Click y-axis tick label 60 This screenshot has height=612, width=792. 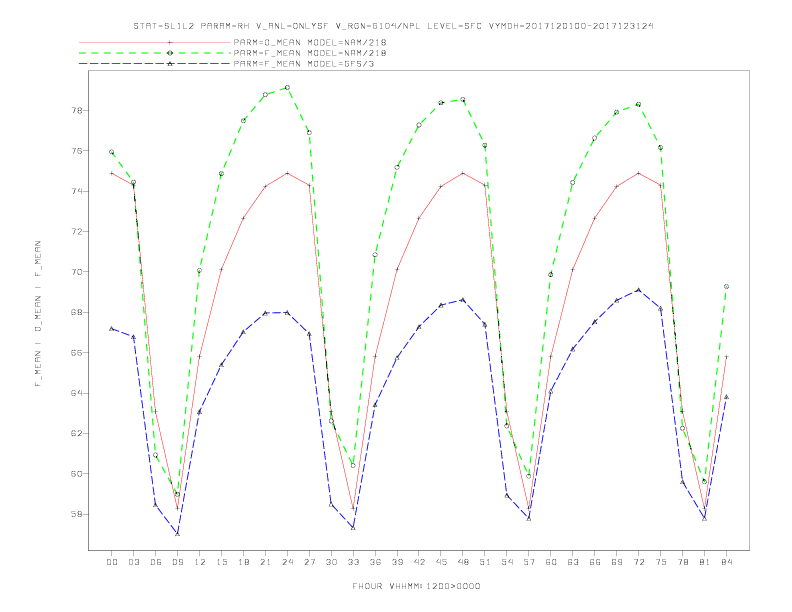coord(77,474)
